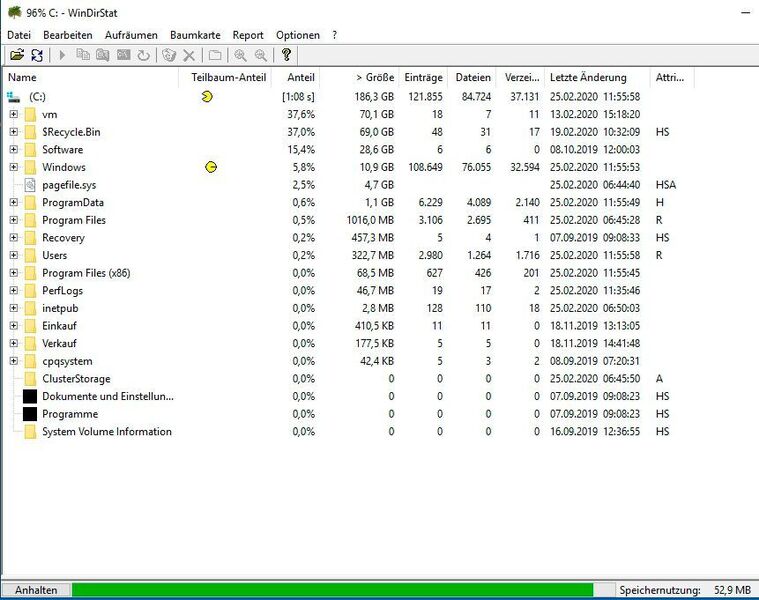Click the WinDirStat tree icon in title bar
Screen dimensions: 759x600
15,12
